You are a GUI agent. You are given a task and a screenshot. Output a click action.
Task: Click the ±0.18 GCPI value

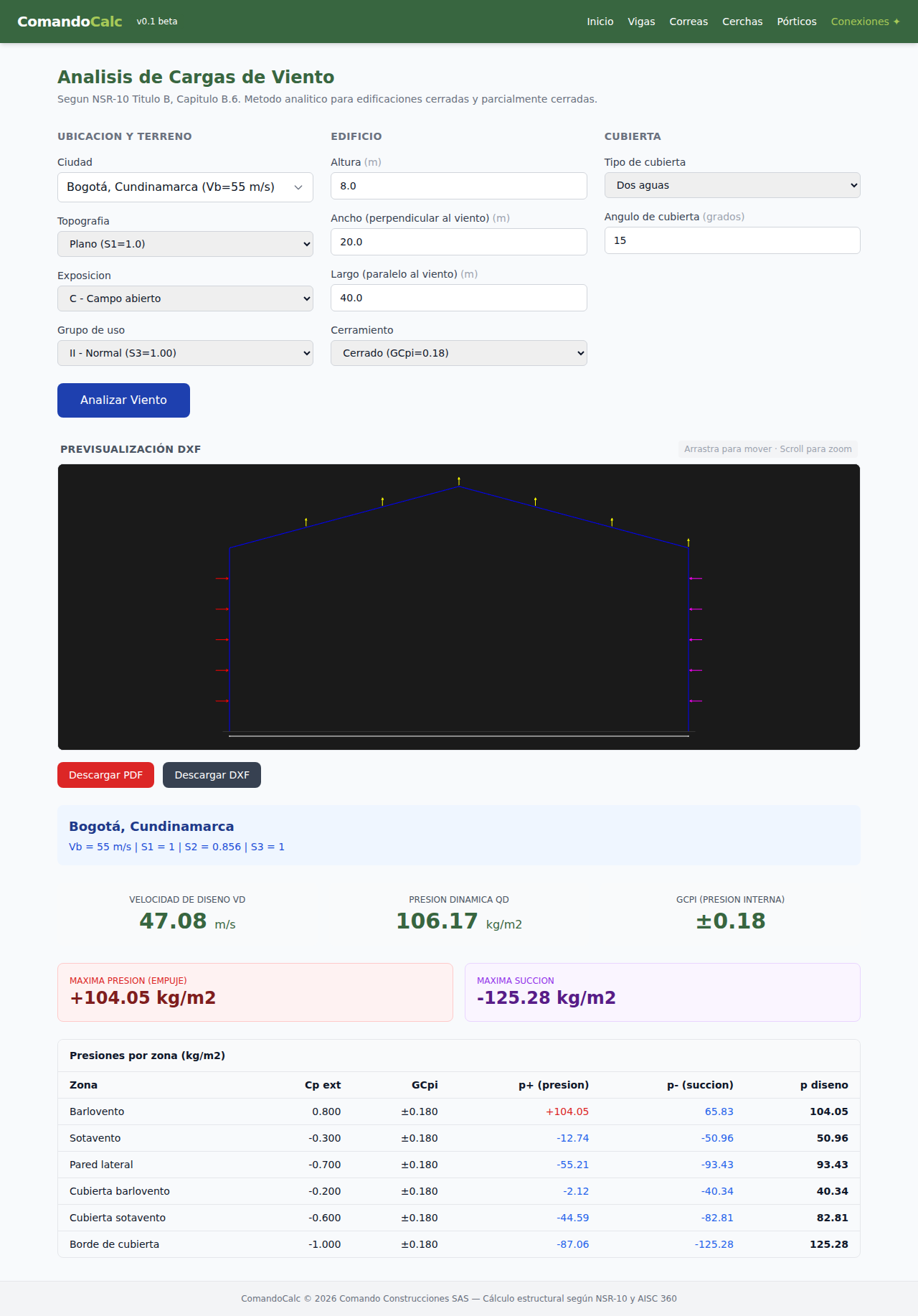pyautogui.click(x=730, y=921)
